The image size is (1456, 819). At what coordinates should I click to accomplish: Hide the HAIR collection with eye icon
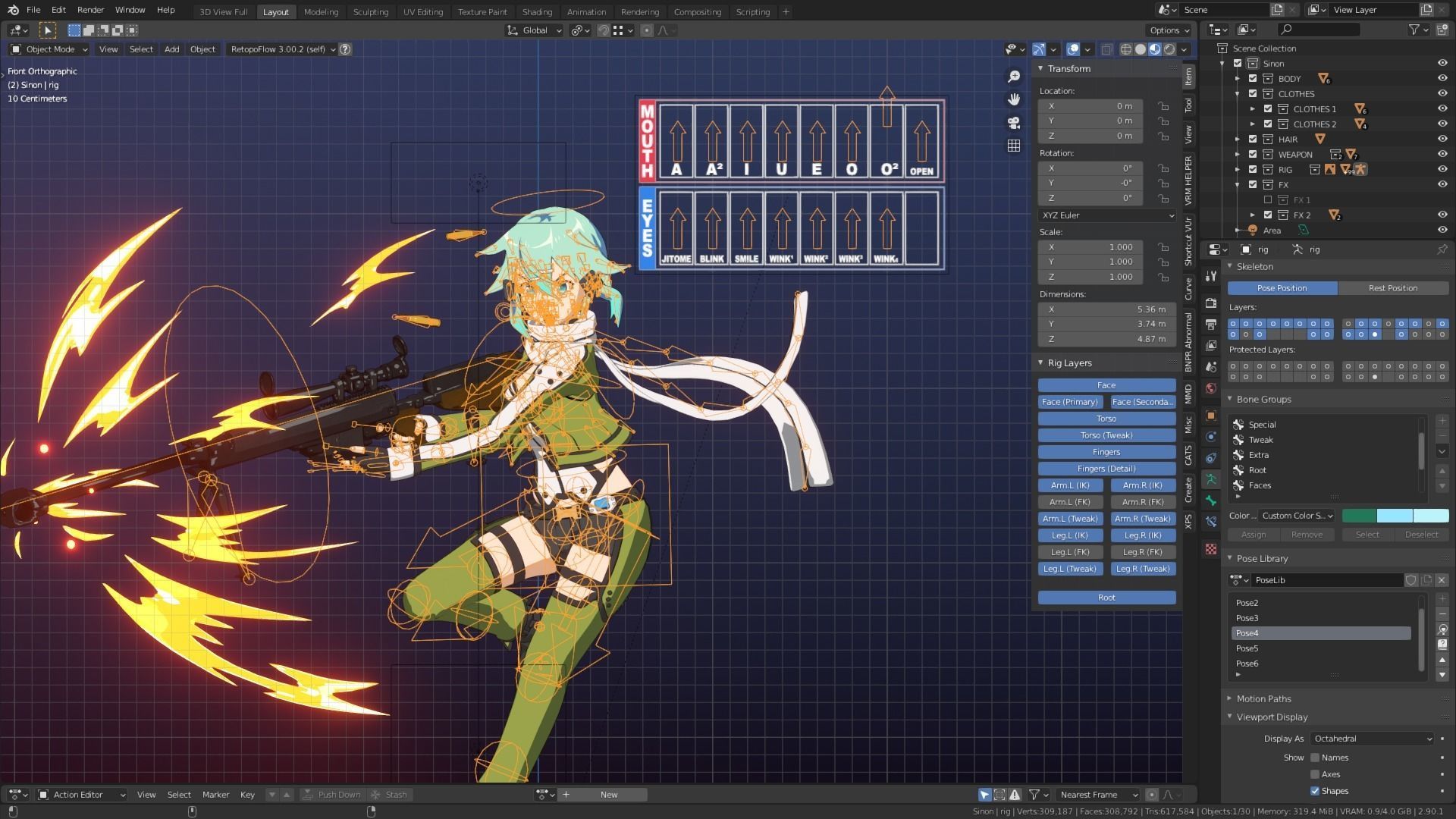(1442, 140)
